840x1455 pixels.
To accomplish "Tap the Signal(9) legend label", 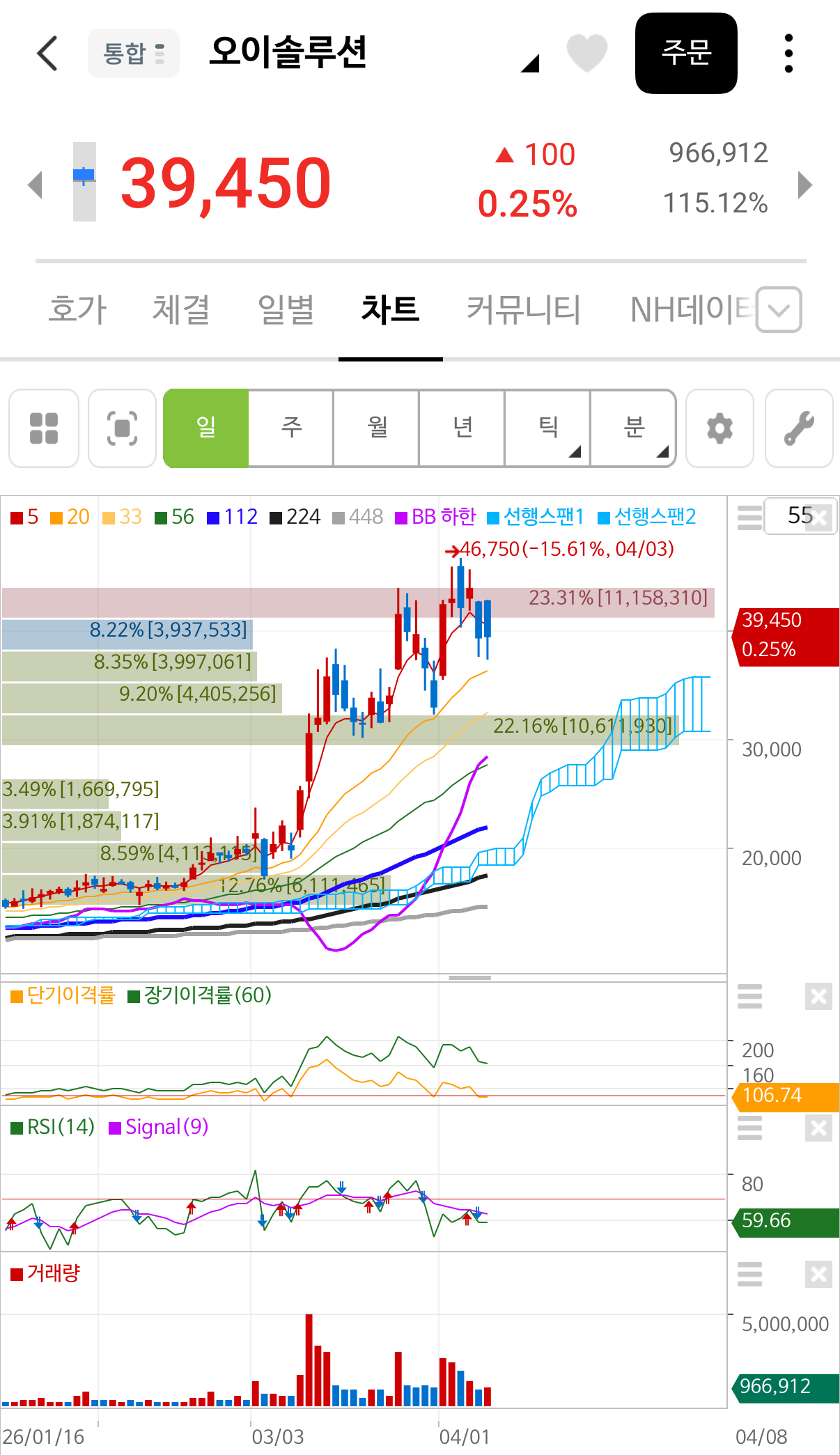I will [x=167, y=1127].
